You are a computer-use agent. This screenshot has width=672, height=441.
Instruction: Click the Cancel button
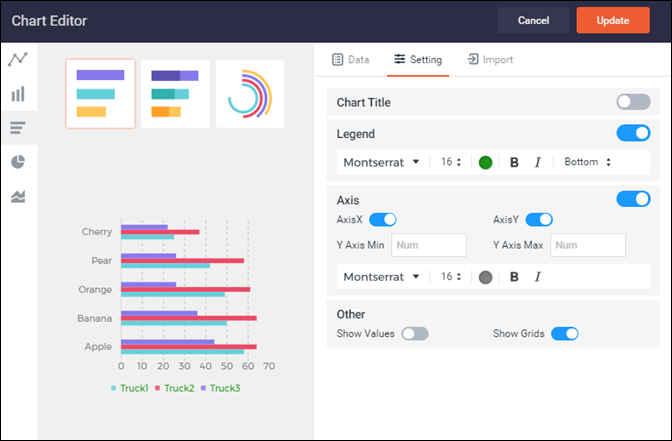[x=534, y=20]
